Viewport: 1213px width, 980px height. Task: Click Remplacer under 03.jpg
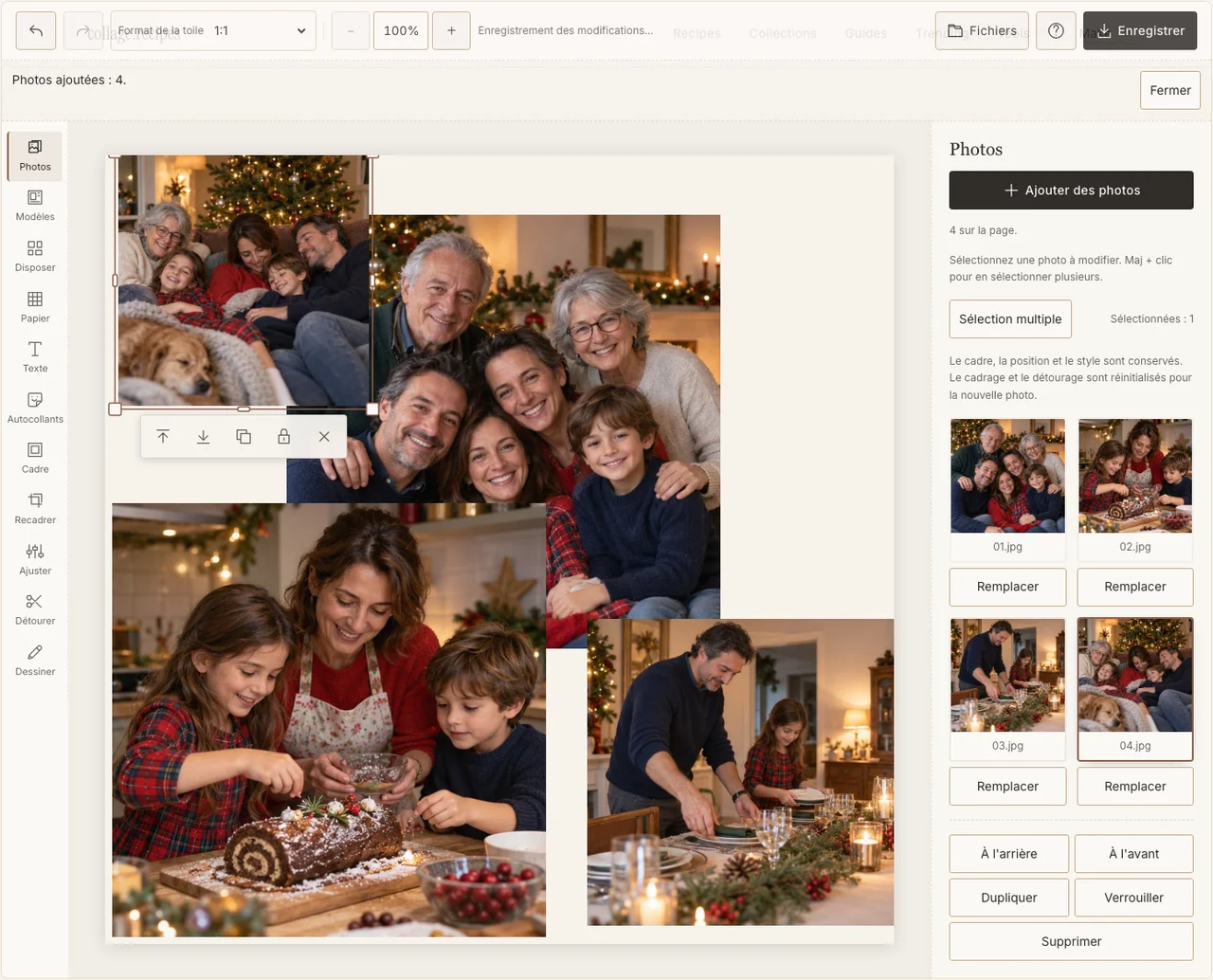(1007, 787)
